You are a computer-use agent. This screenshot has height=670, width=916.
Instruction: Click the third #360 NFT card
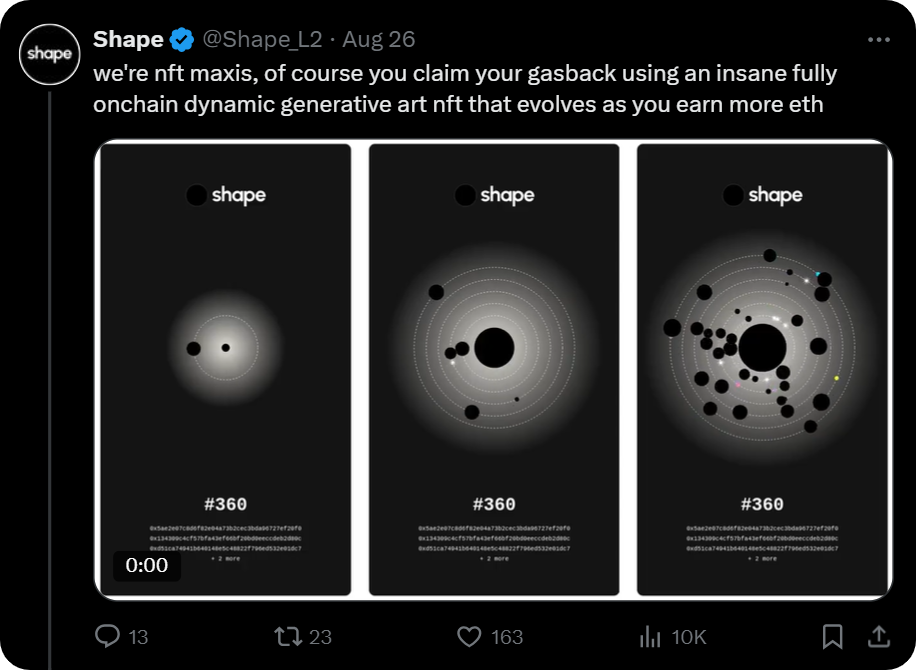tap(762, 370)
